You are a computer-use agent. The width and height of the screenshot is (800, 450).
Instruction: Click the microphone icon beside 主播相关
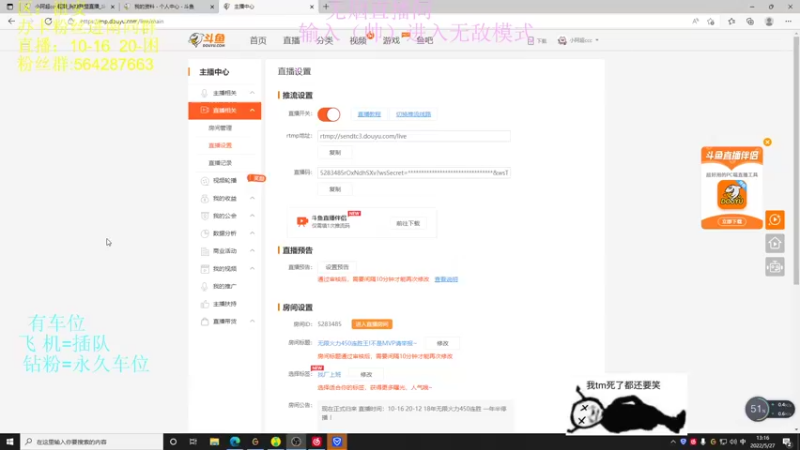click(x=204, y=93)
